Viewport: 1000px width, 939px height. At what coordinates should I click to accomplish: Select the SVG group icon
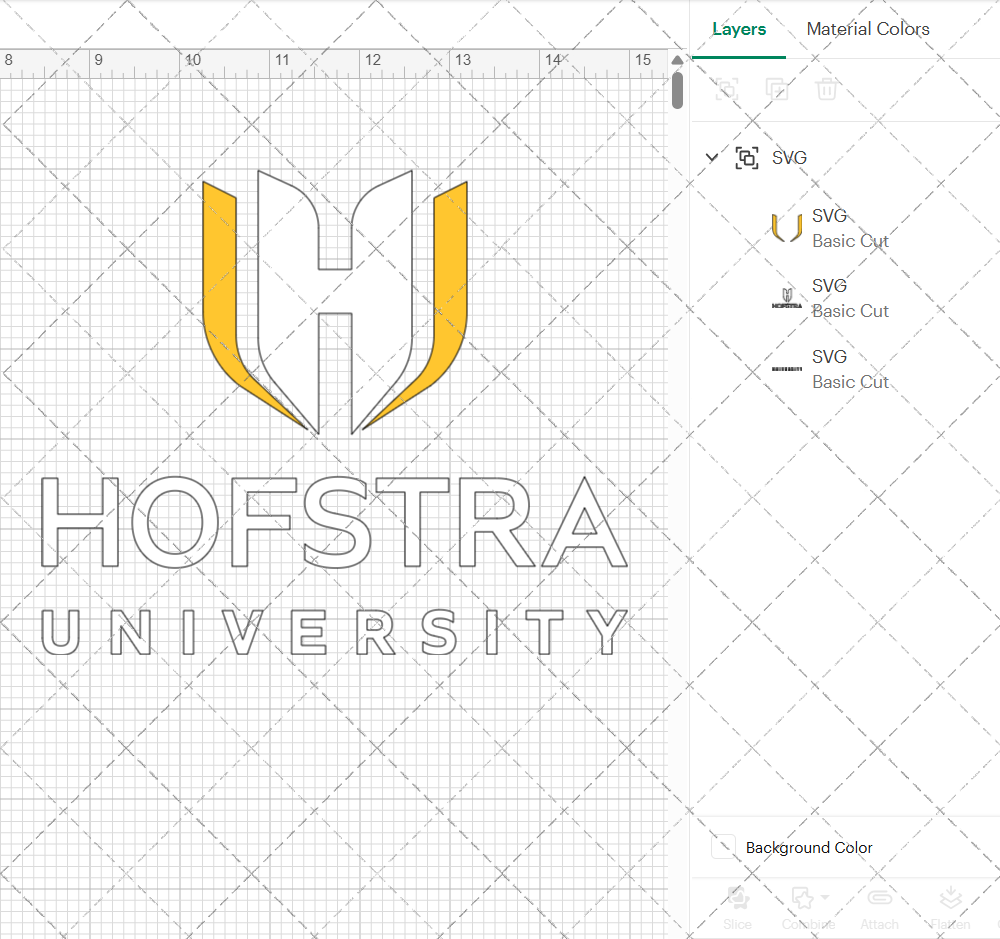[747, 158]
